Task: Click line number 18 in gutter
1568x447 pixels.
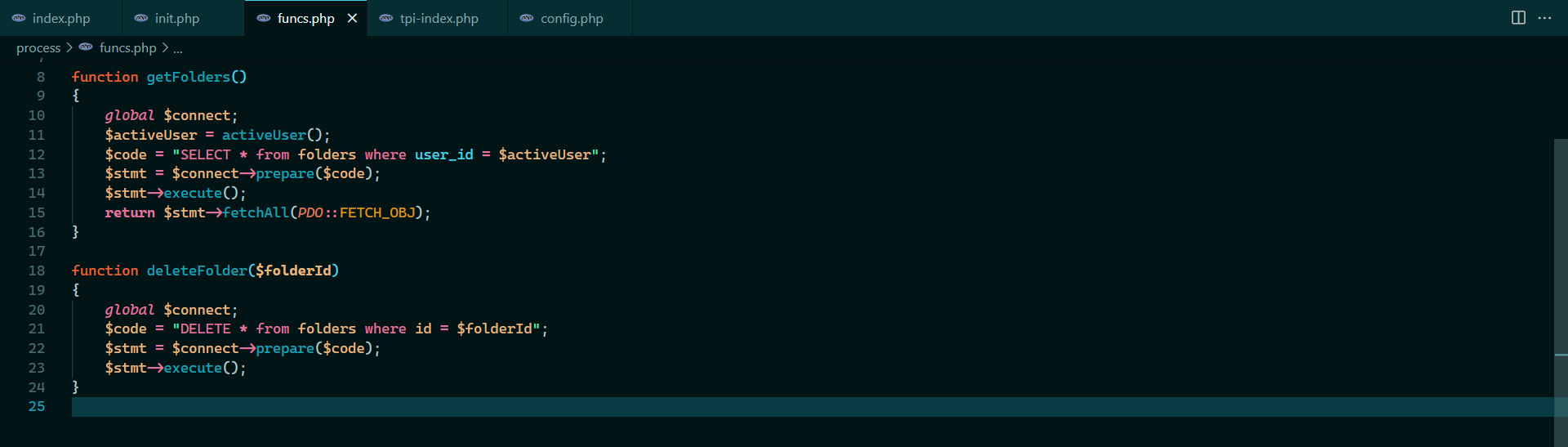Action: point(37,270)
